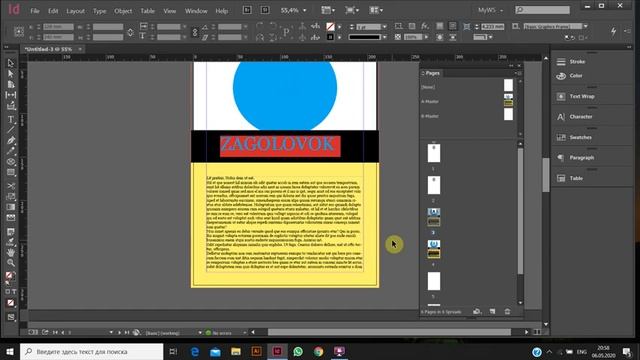The image size is (640, 360).
Task: Select the Pen tool
Action: (11, 140)
